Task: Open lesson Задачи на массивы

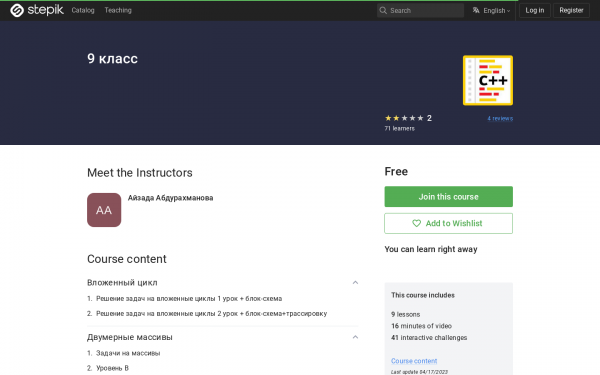Action: tap(128, 353)
